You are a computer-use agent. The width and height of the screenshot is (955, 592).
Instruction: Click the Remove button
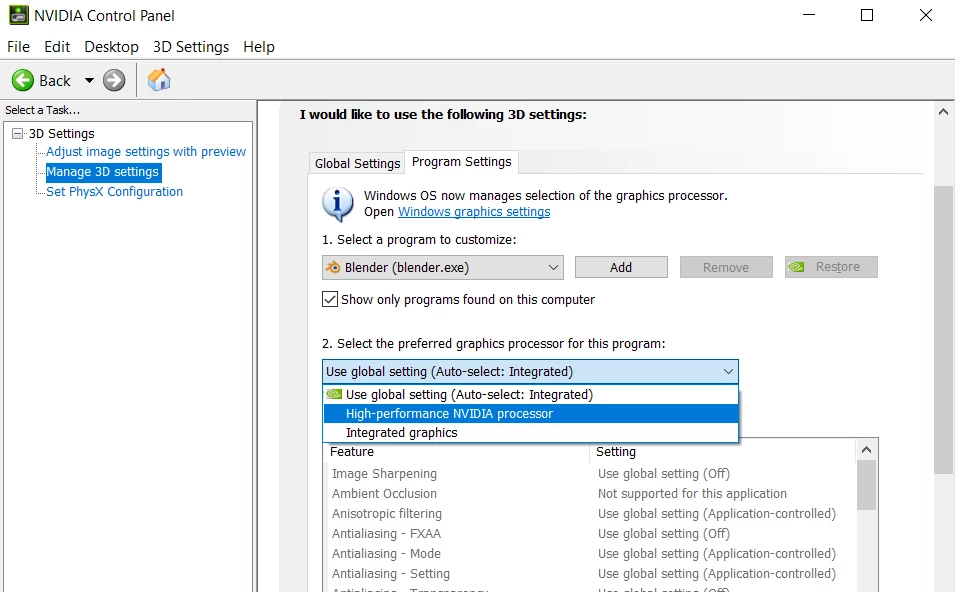pos(726,267)
